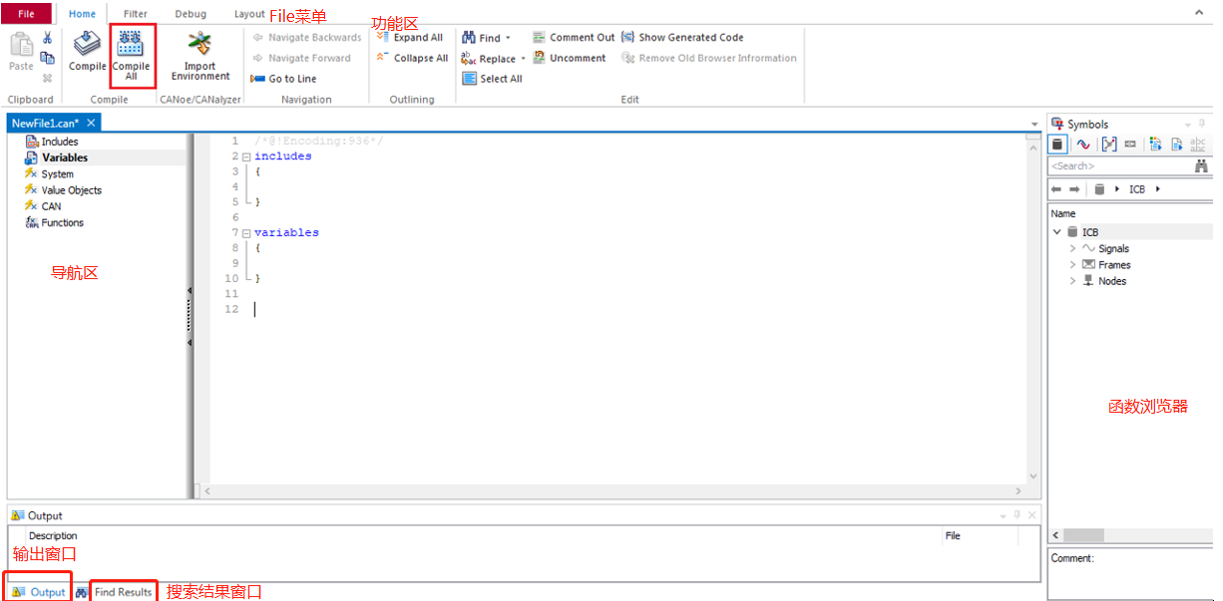Click Show Generated Code

(x=682, y=38)
